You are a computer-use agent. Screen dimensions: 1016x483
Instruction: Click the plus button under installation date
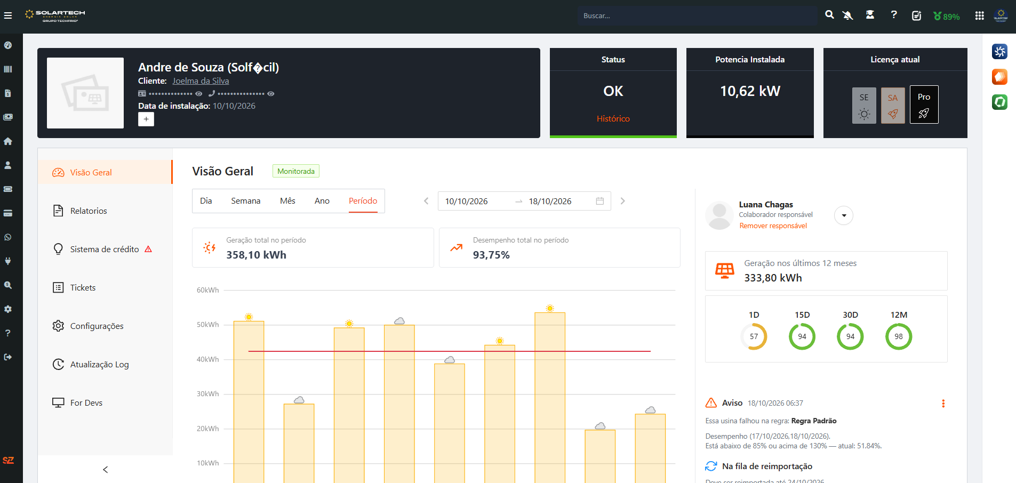(146, 119)
